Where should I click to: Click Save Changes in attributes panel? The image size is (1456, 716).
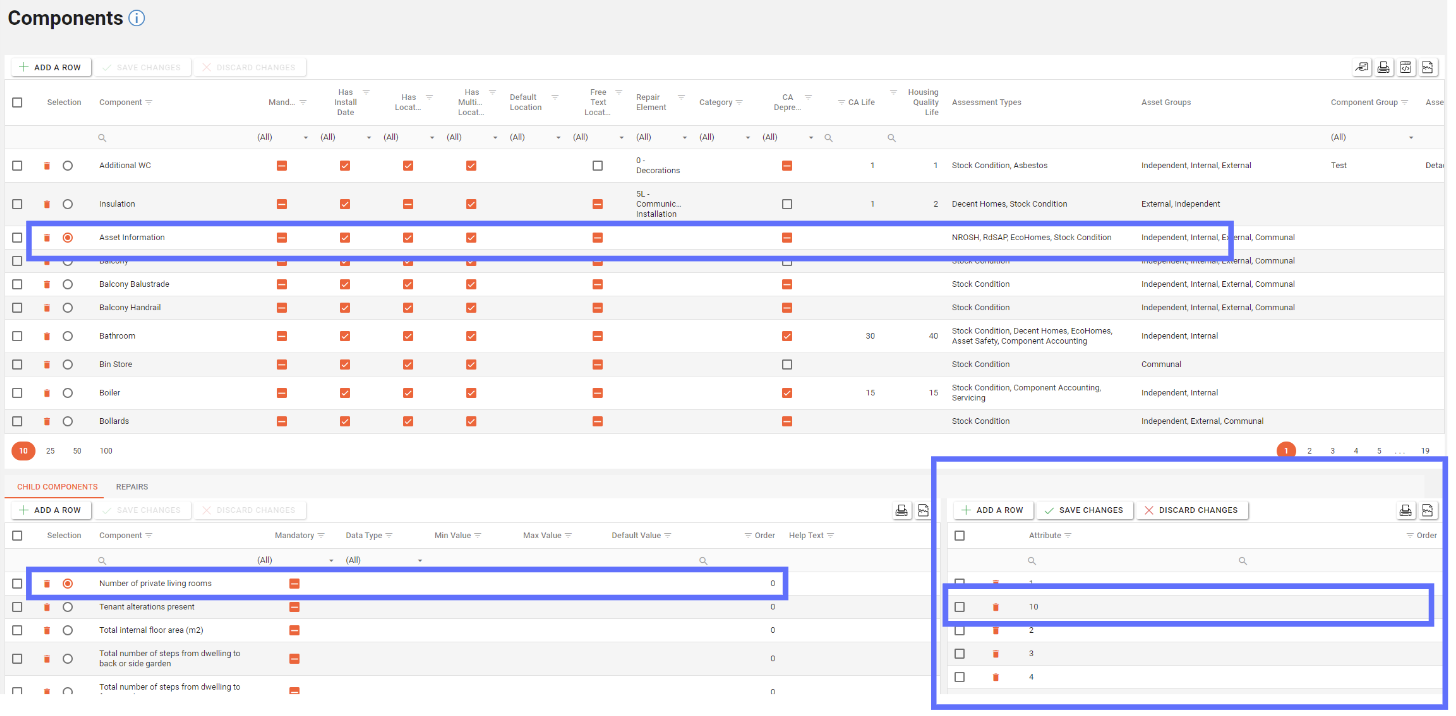coord(1083,510)
